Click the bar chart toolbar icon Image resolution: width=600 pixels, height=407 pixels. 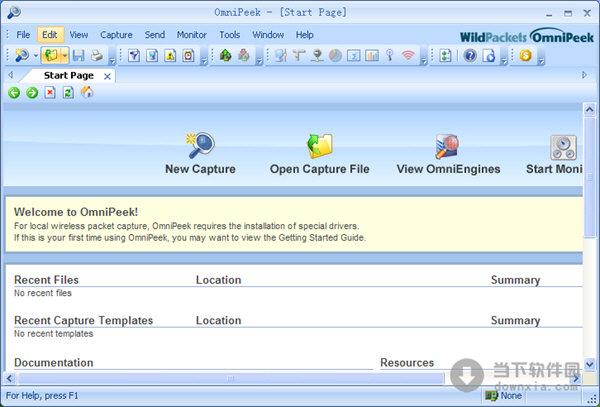(372, 56)
